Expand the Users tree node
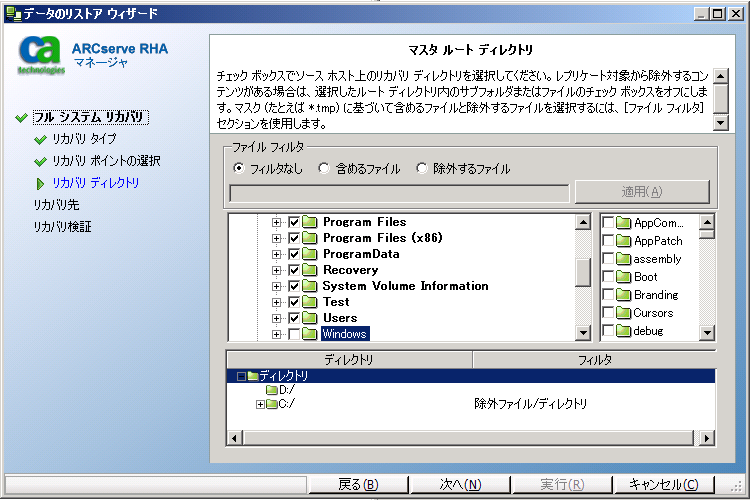 (x=276, y=318)
